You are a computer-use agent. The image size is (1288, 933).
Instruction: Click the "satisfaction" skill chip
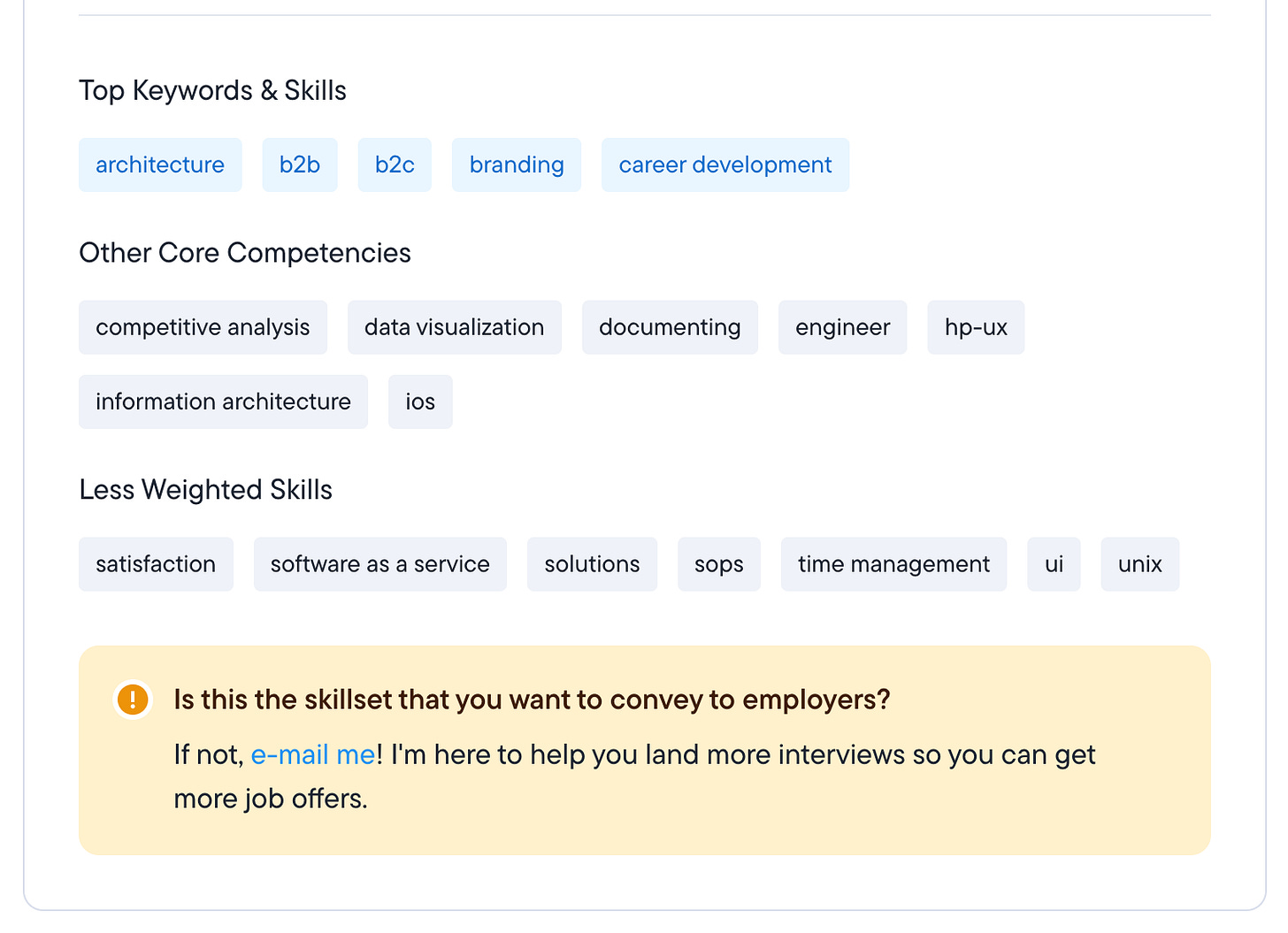click(x=156, y=563)
